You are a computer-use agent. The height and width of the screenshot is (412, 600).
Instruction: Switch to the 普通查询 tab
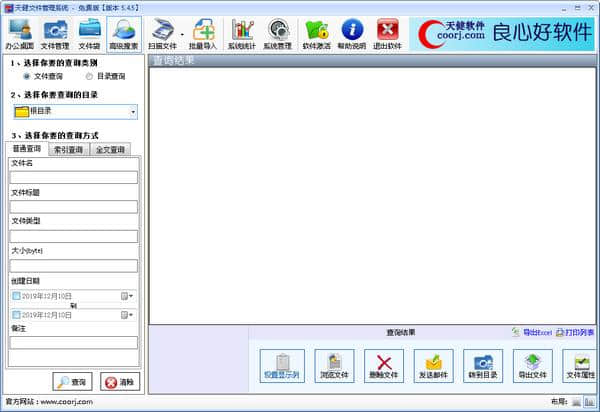(27, 149)
